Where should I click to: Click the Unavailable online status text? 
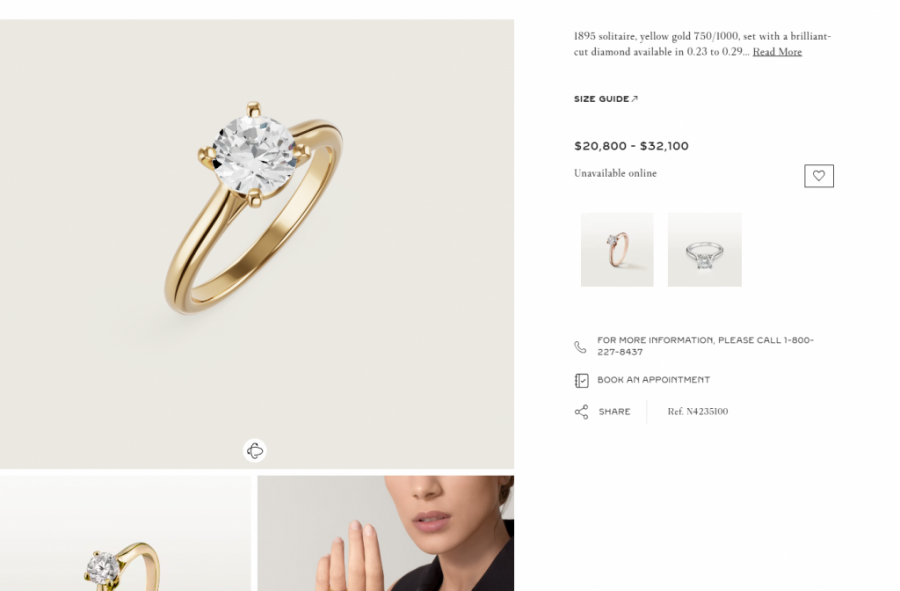[x=615, y=173]
